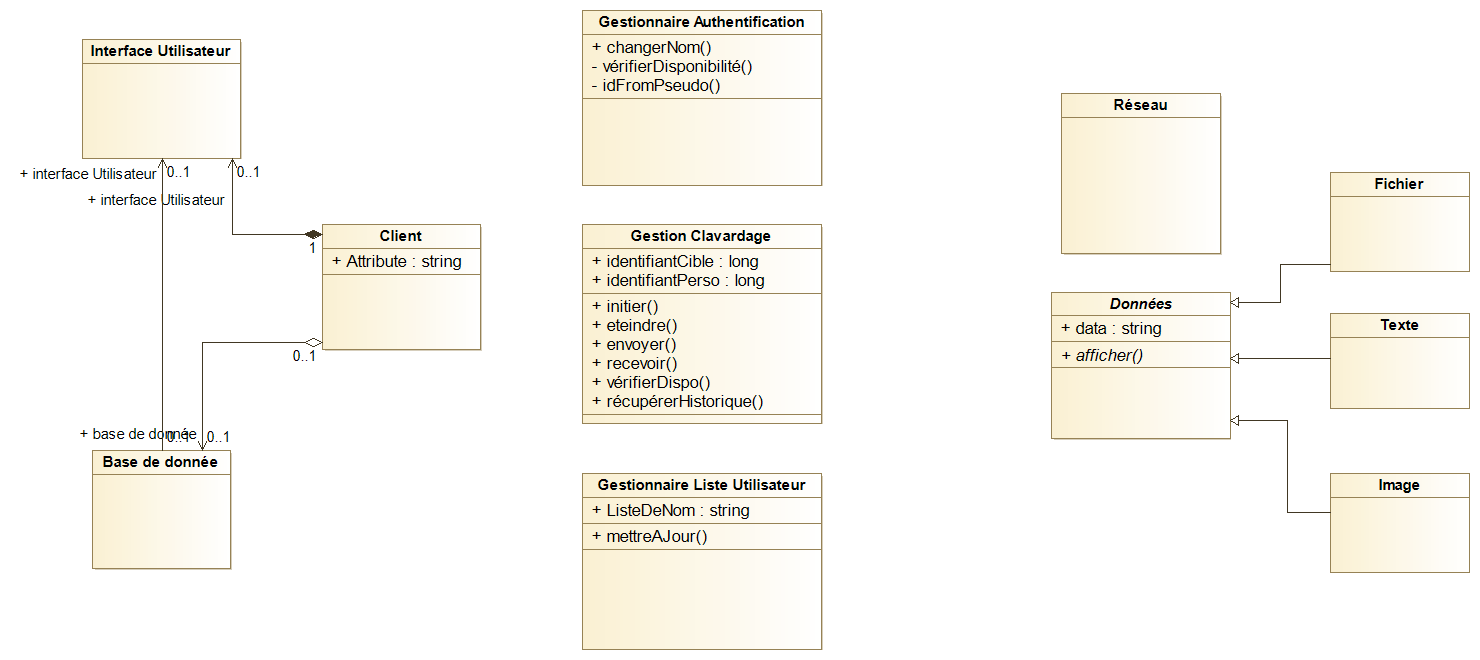Click the Gestion Clavardage class title
The width and height of the screenshot is (1480, 660).
701,236
